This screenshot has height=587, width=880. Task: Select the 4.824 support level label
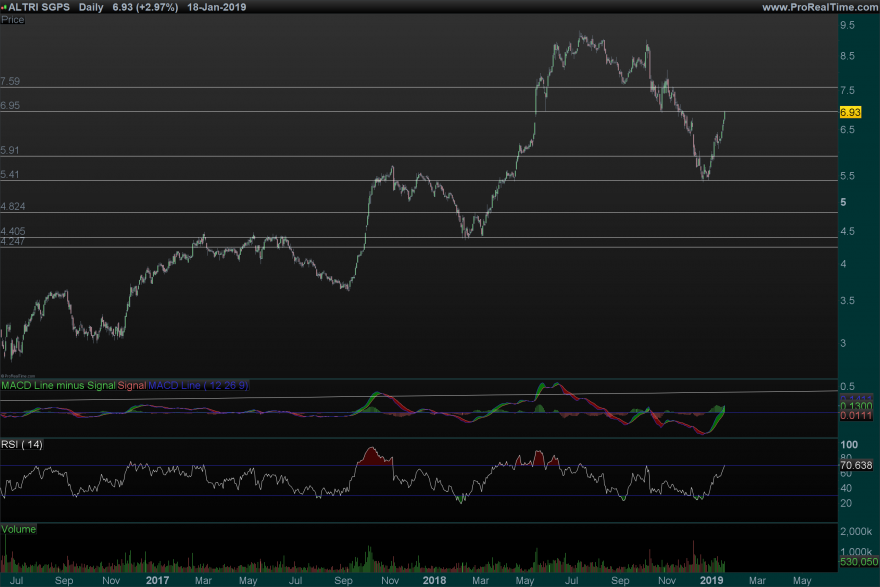[13, 206]
